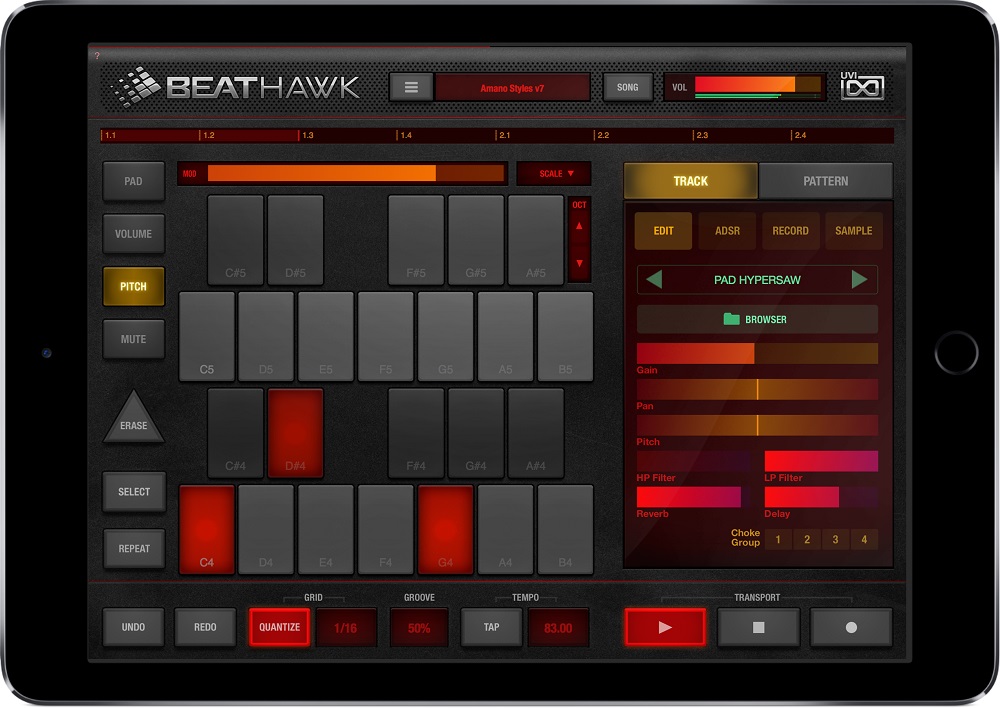The width and height of the screenshot is (1000, 708).
Task: Open the Amano Styles v7 preset selector
Action: point(512,88)
